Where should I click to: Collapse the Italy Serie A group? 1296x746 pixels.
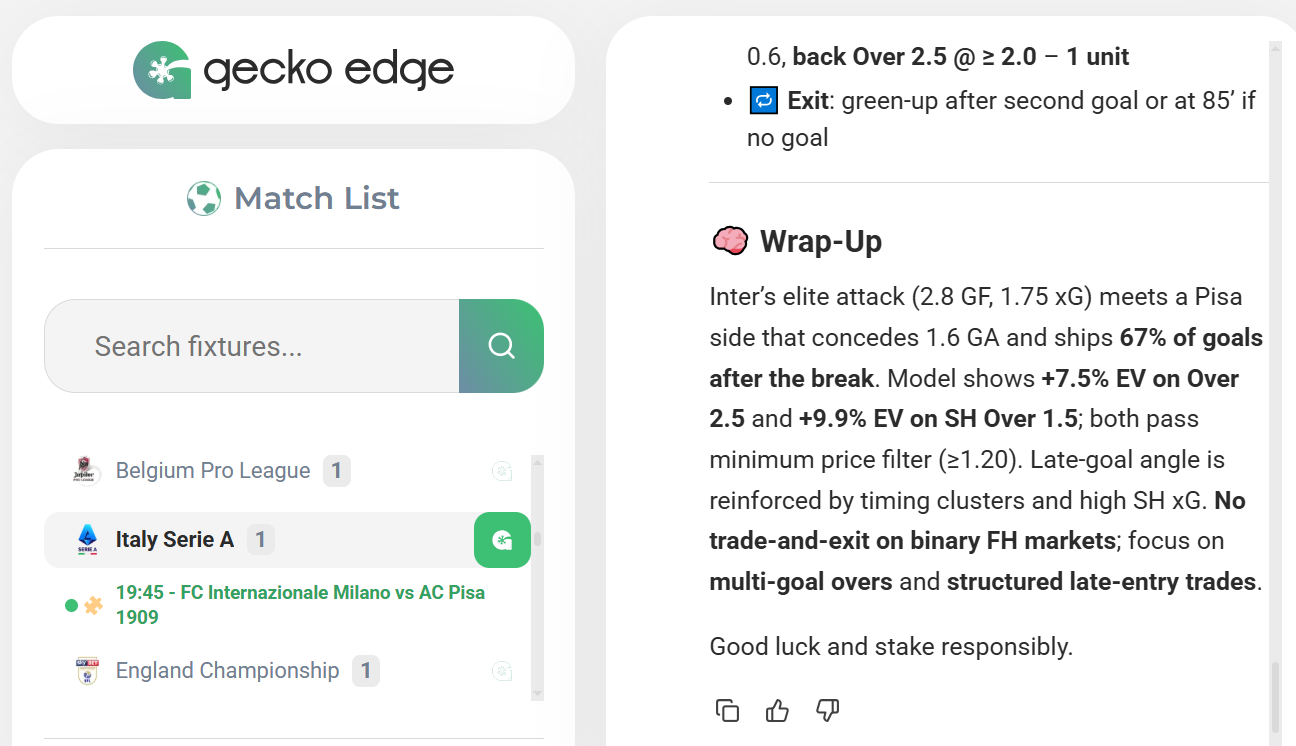coord(175,540)
